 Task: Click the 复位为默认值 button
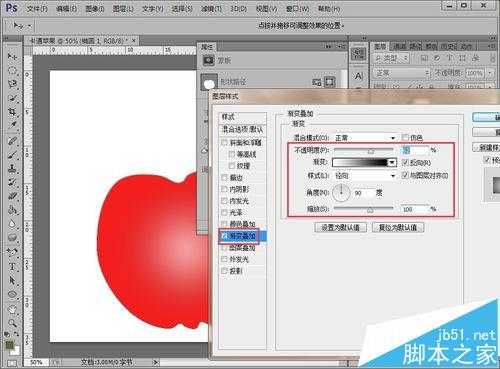398,228
